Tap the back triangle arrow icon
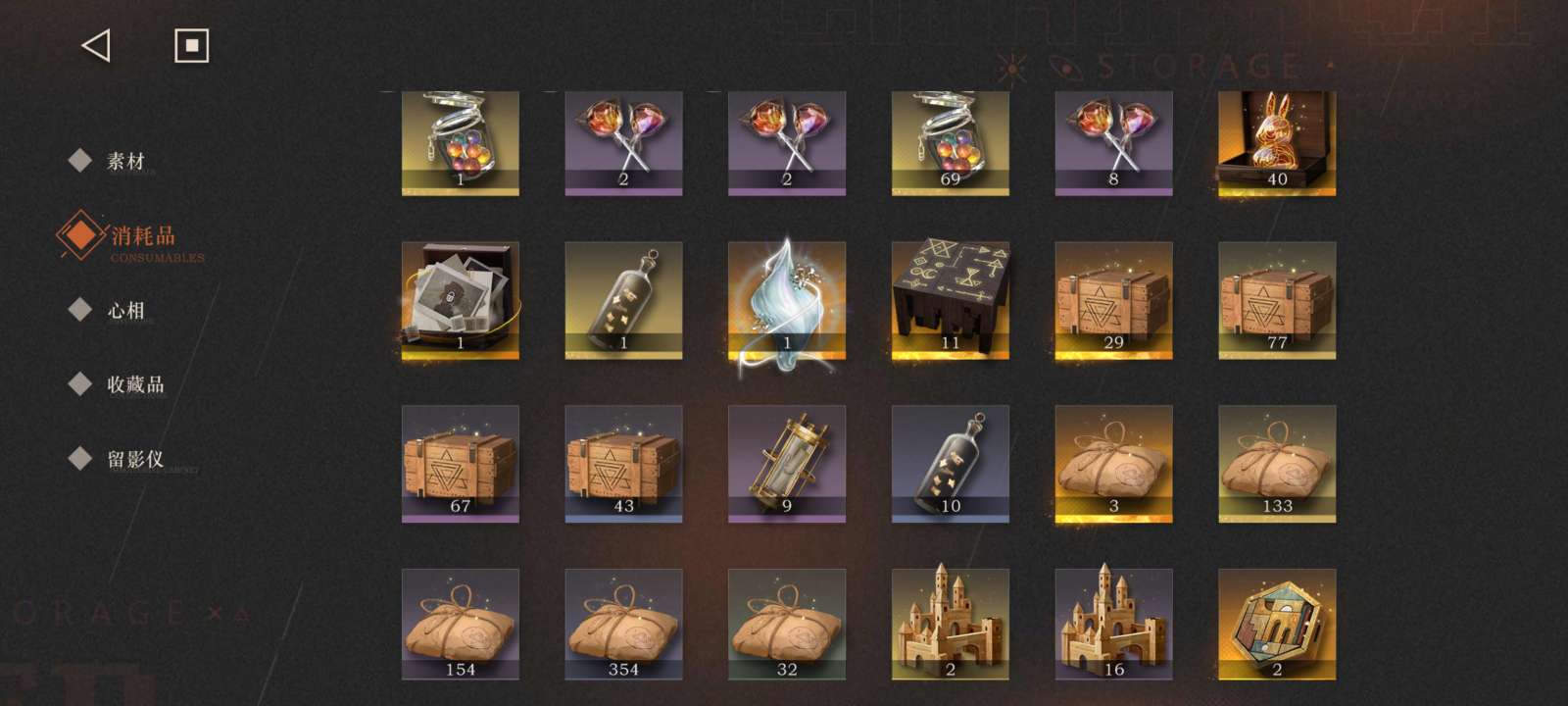Screen dimensions: 1568x706 coord(95,45)
